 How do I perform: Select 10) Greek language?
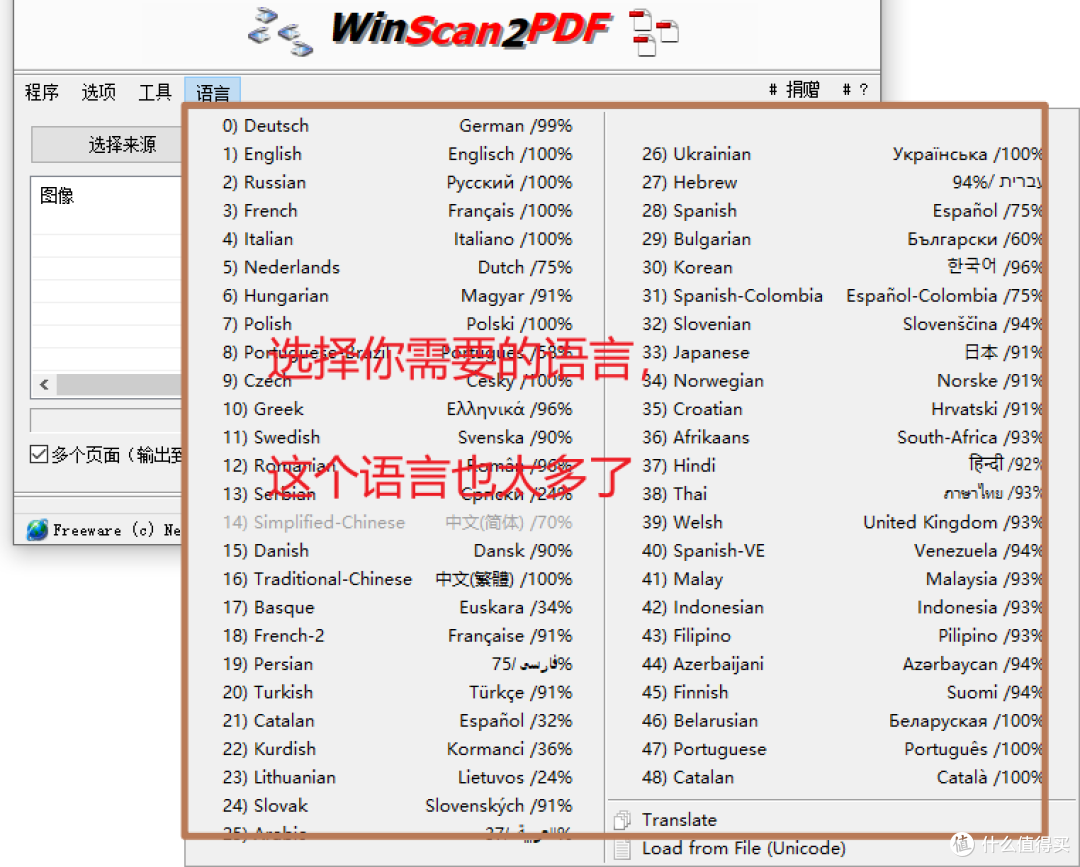[397, 408]
